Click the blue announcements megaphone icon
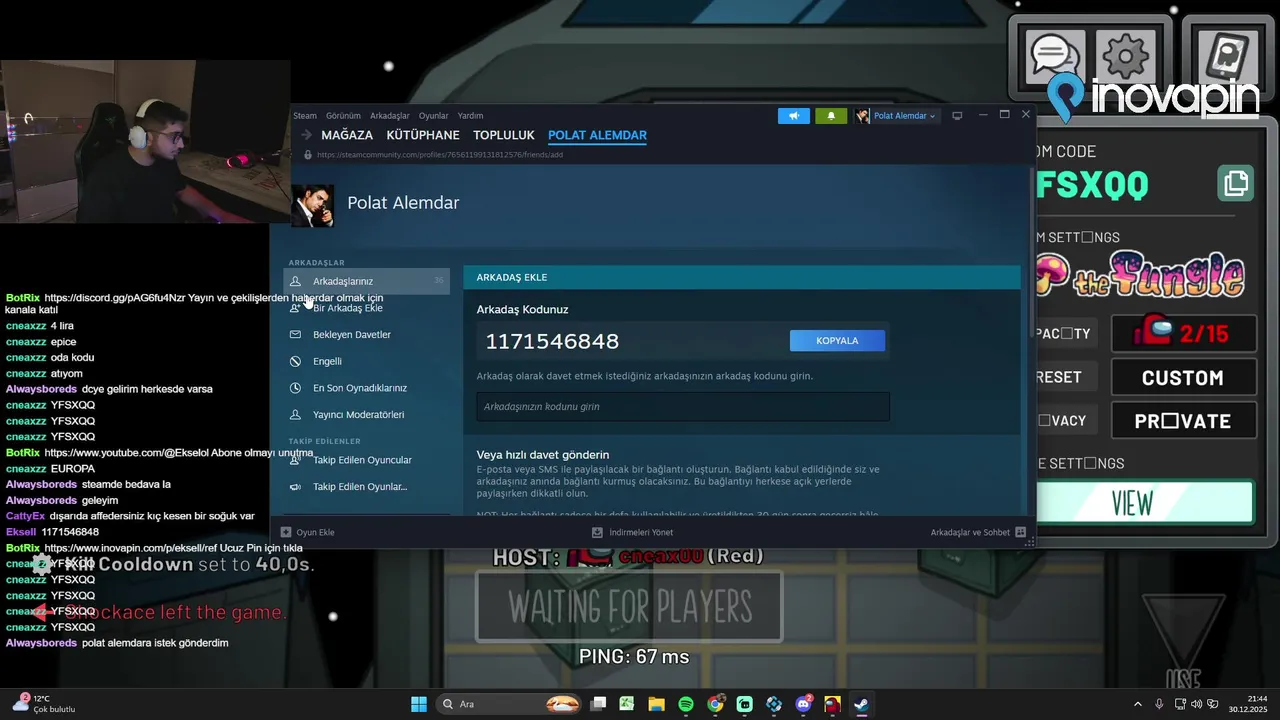This screenshot has width=1280, height=720. coord(794,116)
